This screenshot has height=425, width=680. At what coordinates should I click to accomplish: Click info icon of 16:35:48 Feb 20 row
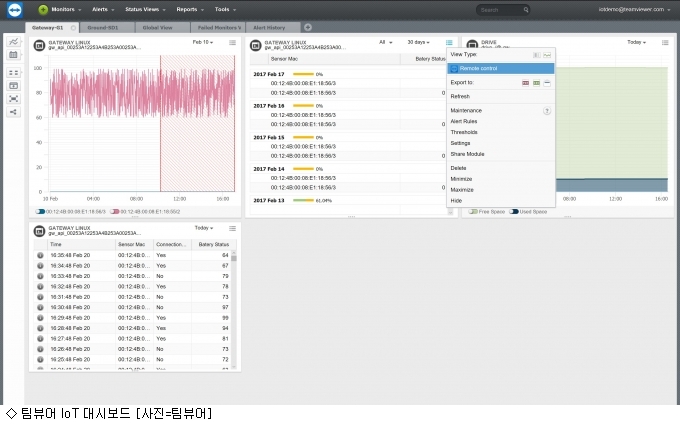pos(40,255)
